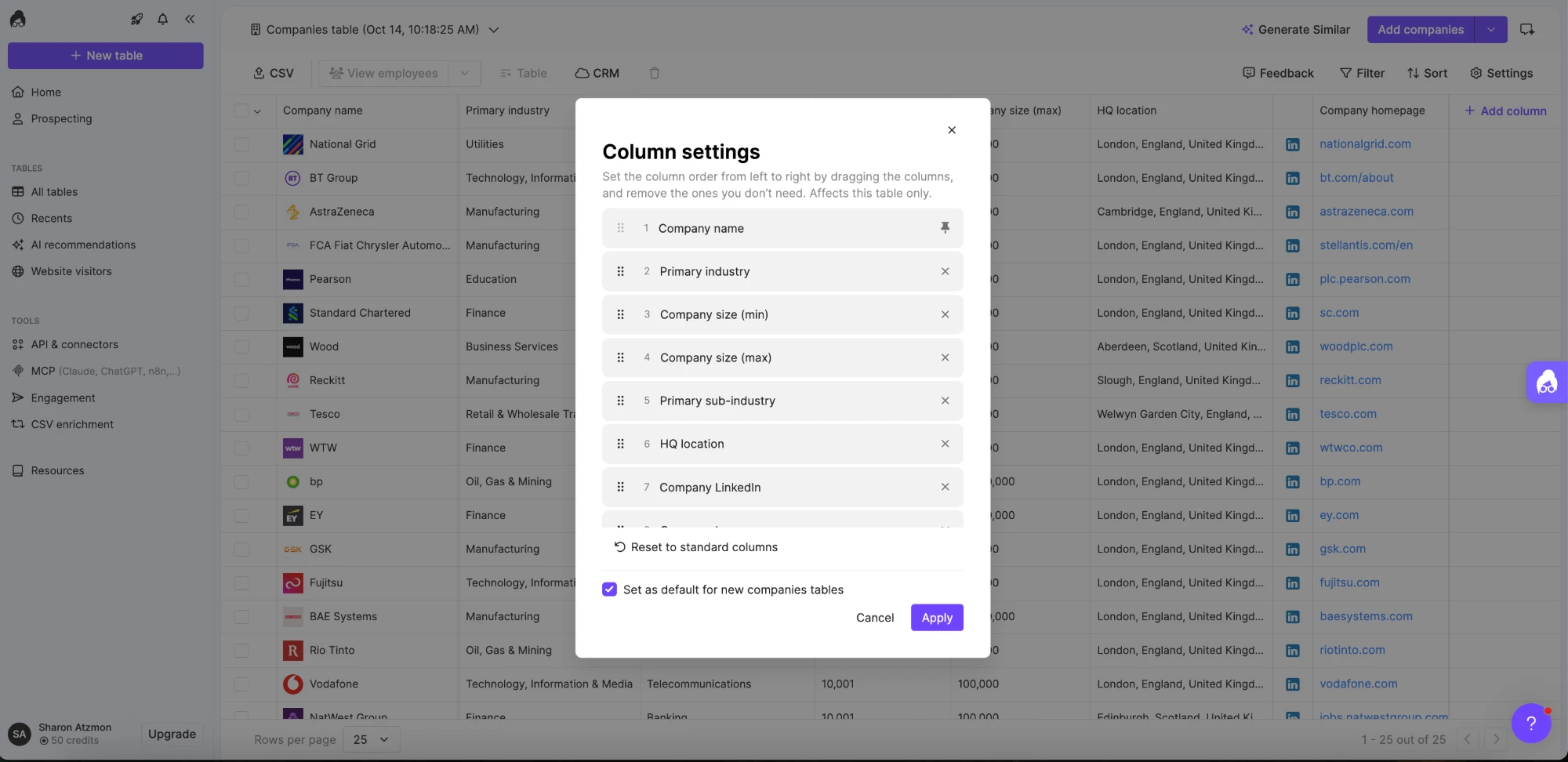
Task: Toggle Set as default for new tables
Action: tap(609, 590)
